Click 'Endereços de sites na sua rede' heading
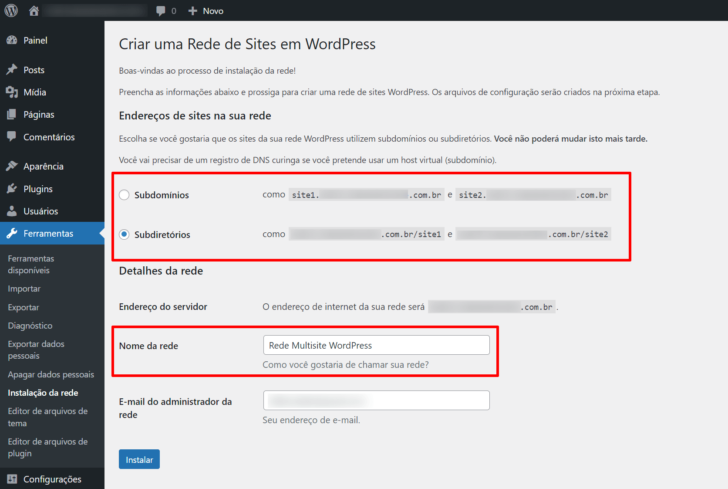728x489 pixels. pos(195,116)
